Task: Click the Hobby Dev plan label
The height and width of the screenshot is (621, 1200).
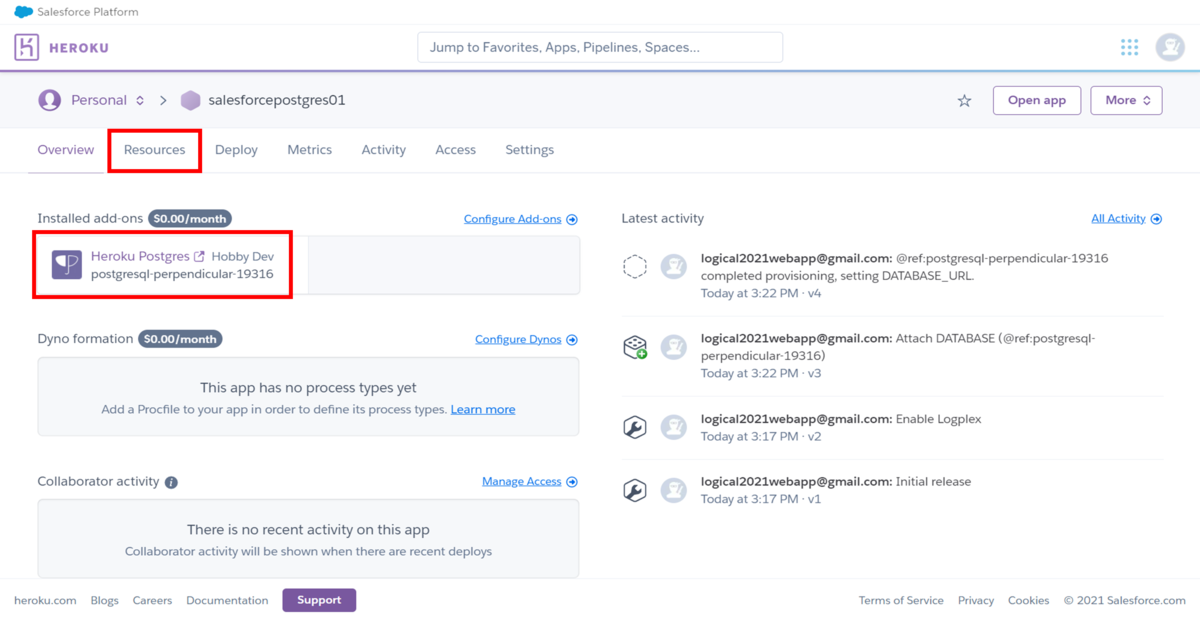Action: [x=243, y=257]
